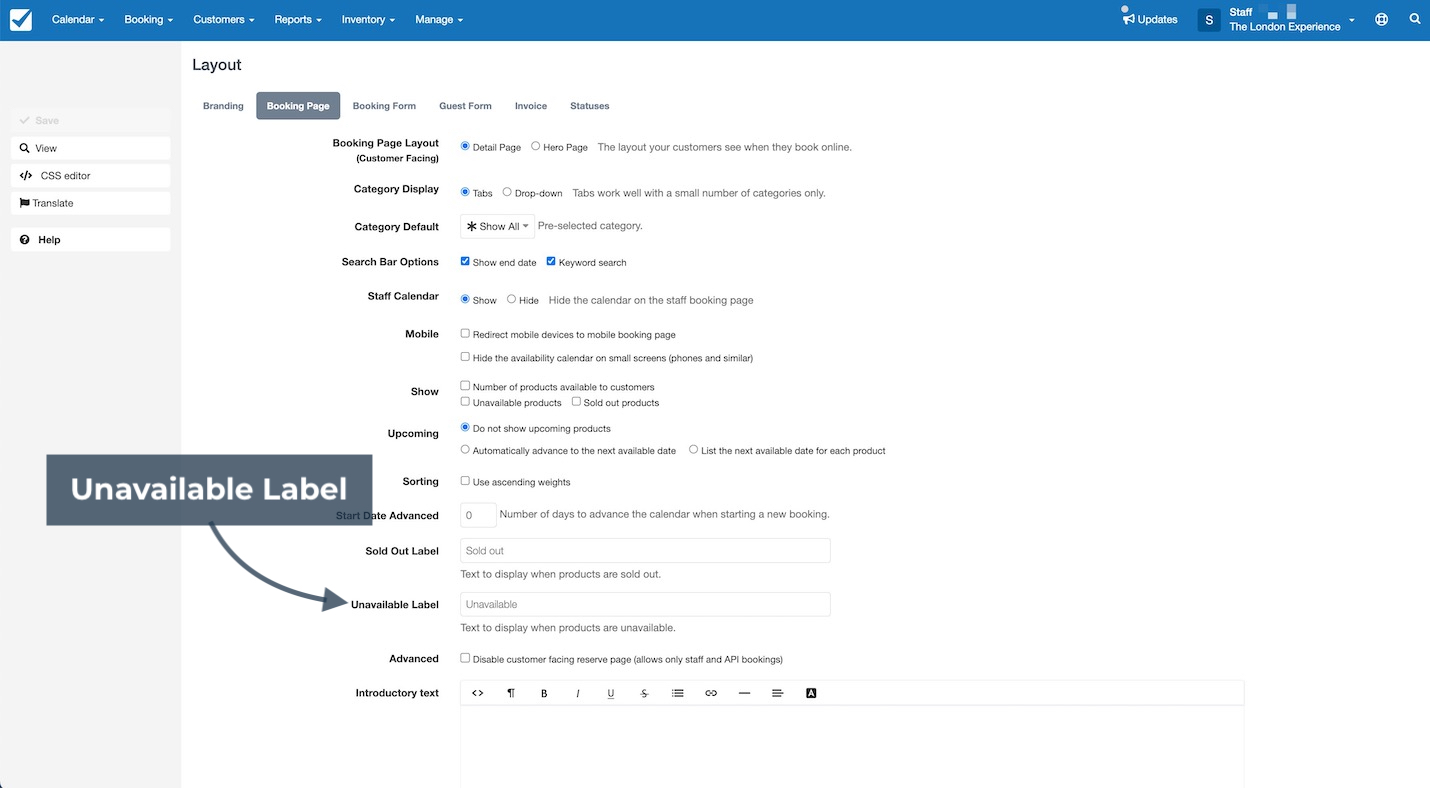Open the Inventory dropdown menu

pos(368,19)
